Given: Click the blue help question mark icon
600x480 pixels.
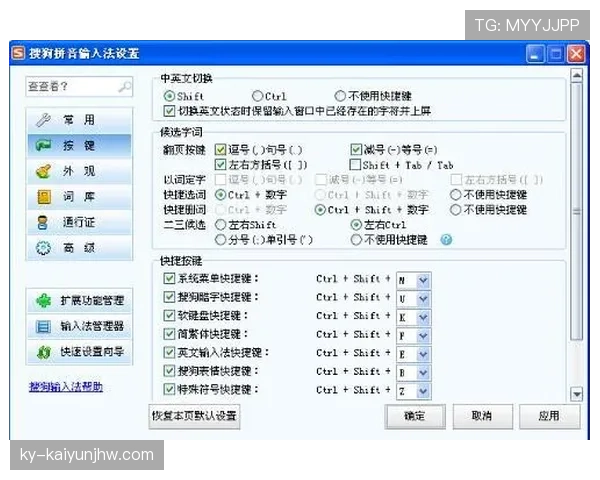Looking at the screenshot, I should pos(446,240).
